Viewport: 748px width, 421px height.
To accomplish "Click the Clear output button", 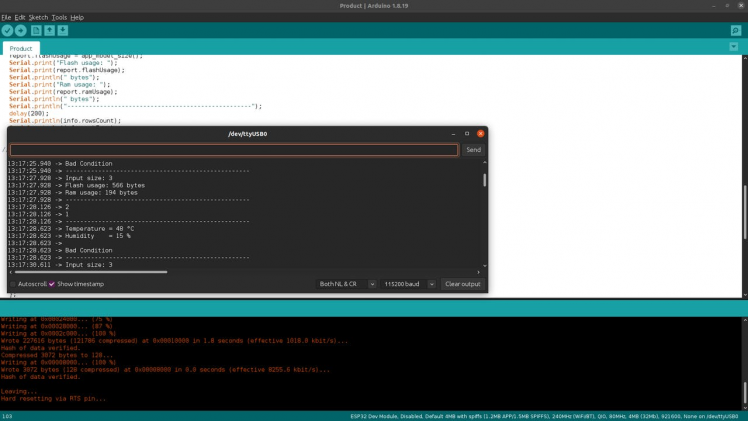I will tap(463, 284).
